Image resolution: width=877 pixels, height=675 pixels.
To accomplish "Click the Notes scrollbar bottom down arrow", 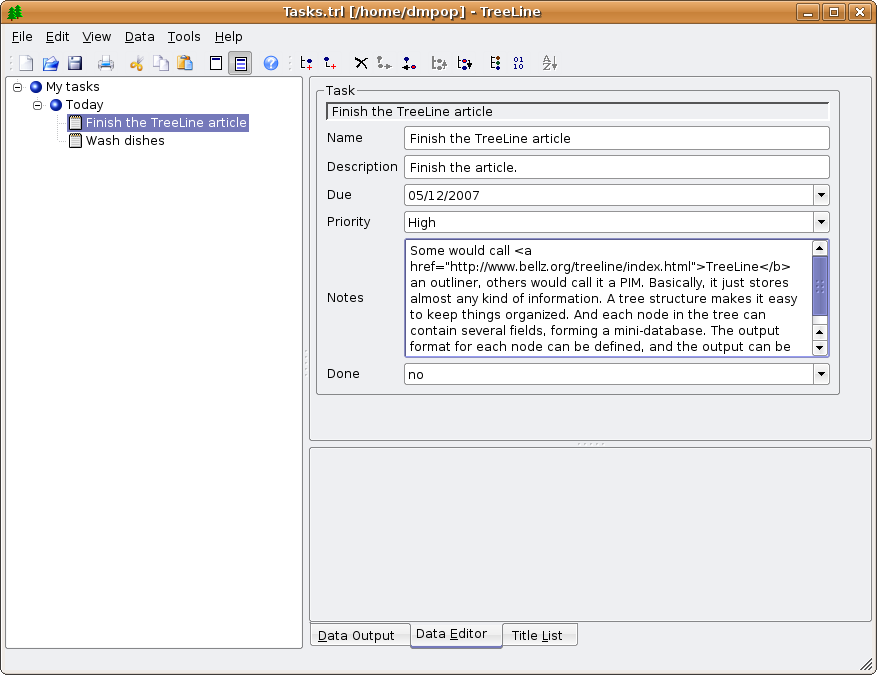I will tap(819, 348).
